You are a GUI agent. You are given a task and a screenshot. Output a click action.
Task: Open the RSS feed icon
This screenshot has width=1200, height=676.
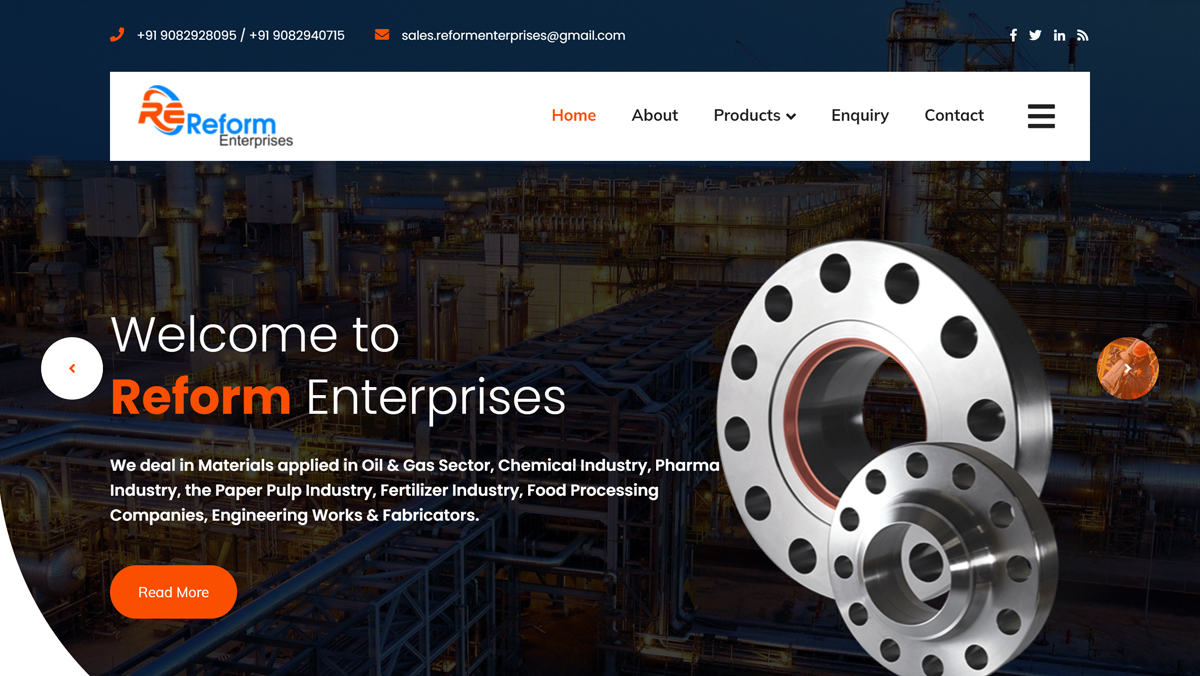(1083, 35)
